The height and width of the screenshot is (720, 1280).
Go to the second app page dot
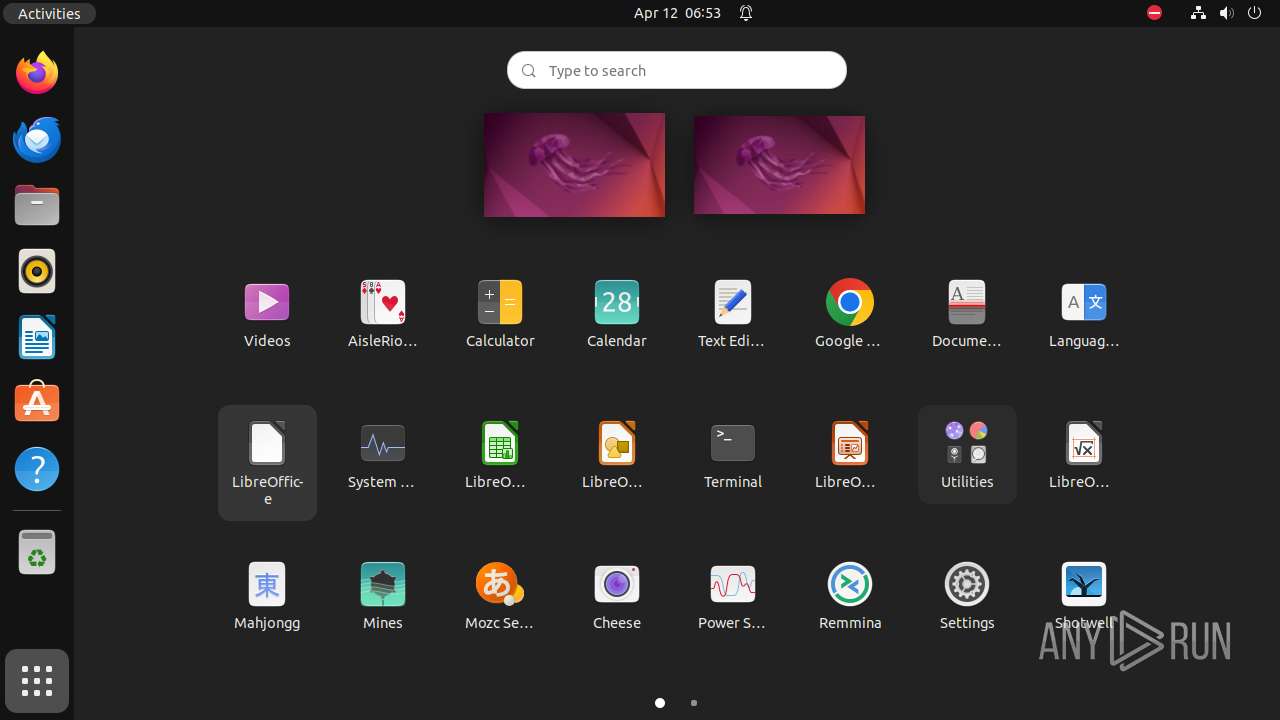pyautogui.click(x=694, y=703)
